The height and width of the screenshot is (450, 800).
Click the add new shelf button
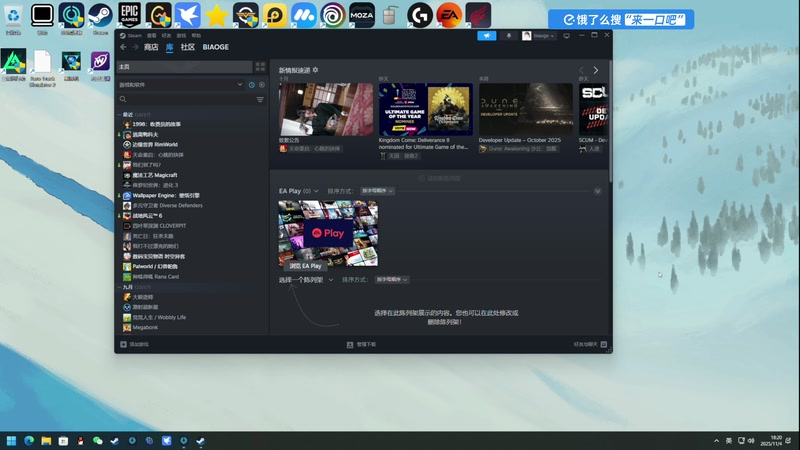point(439,178)
